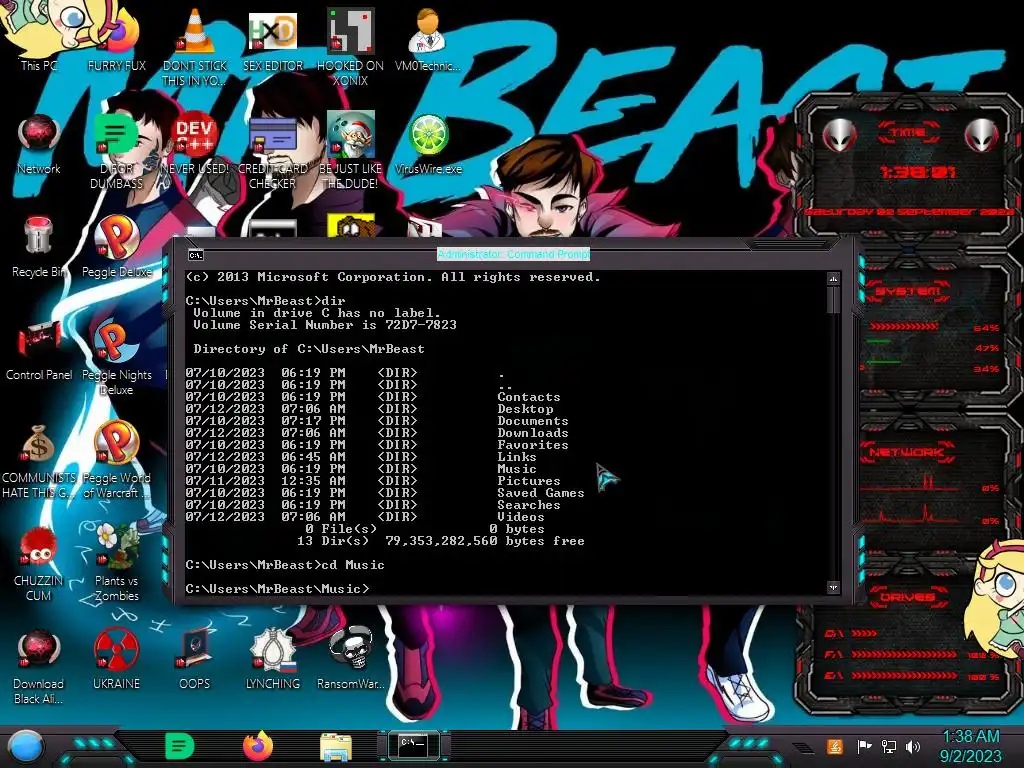Open the Action Center flag icon
The width and height of the screenshot is (1024, 768).
[864, 746]
